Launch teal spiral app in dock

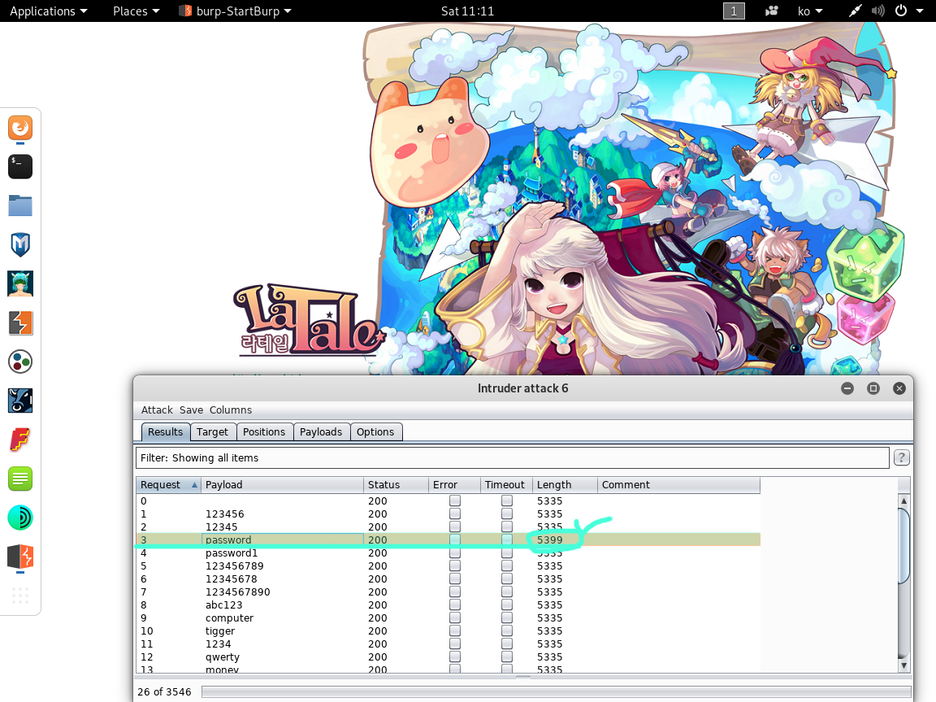click(x=20, y=518)
